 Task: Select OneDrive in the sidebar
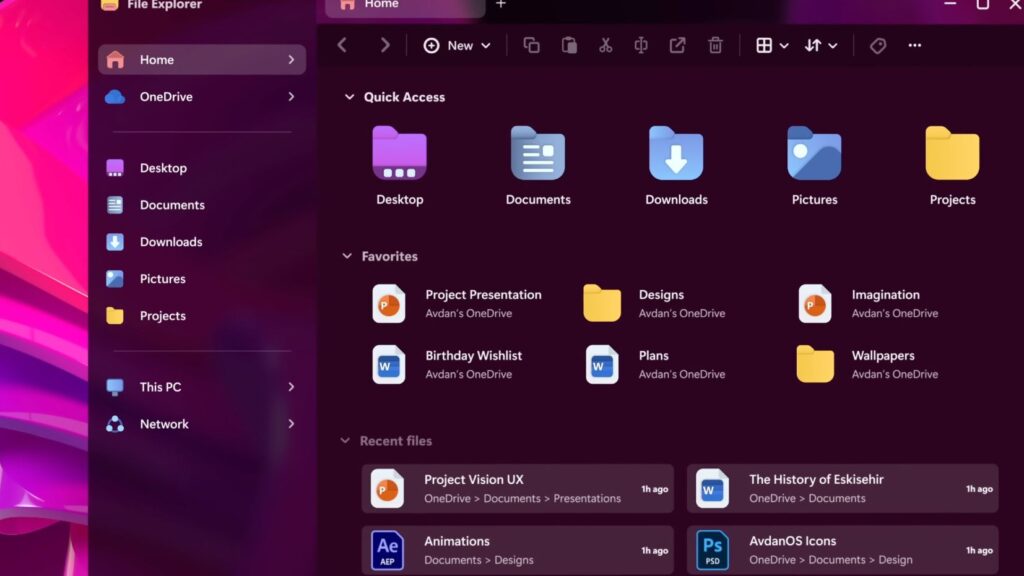click(x=166, y=97)
